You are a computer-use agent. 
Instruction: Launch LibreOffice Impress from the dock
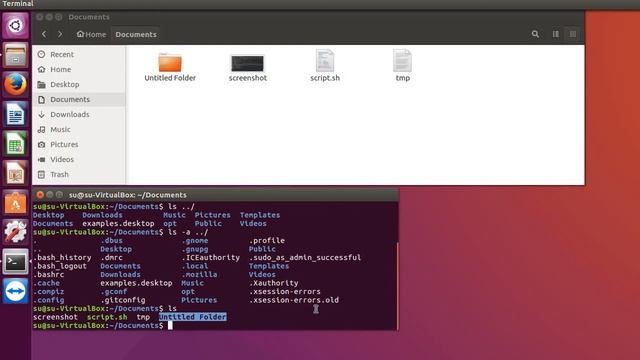(16, 173)
